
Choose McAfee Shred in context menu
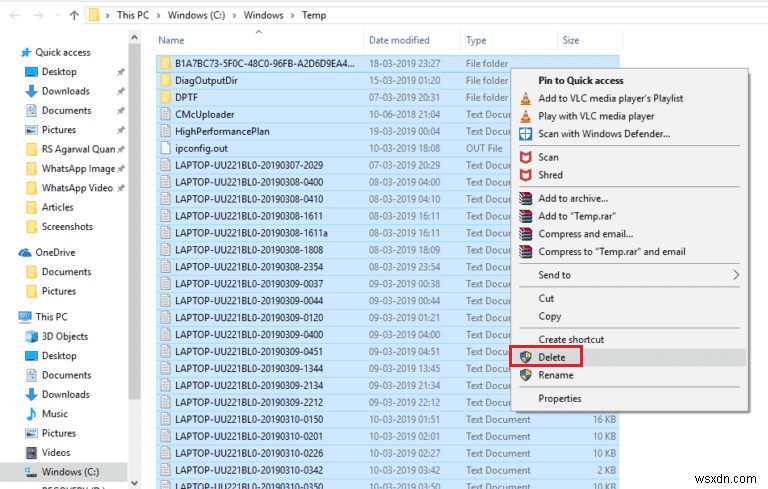click(x=551, y=175)
